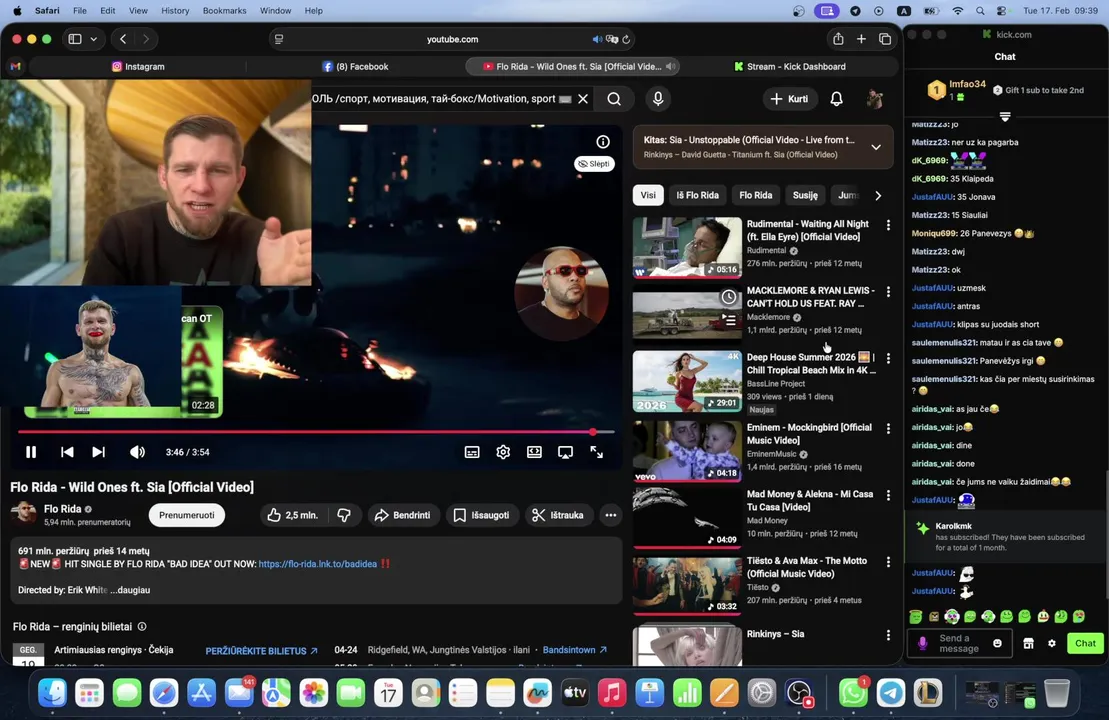Open video info card icon
This screenshot has width=1109, height=720.
click(603, 141)
